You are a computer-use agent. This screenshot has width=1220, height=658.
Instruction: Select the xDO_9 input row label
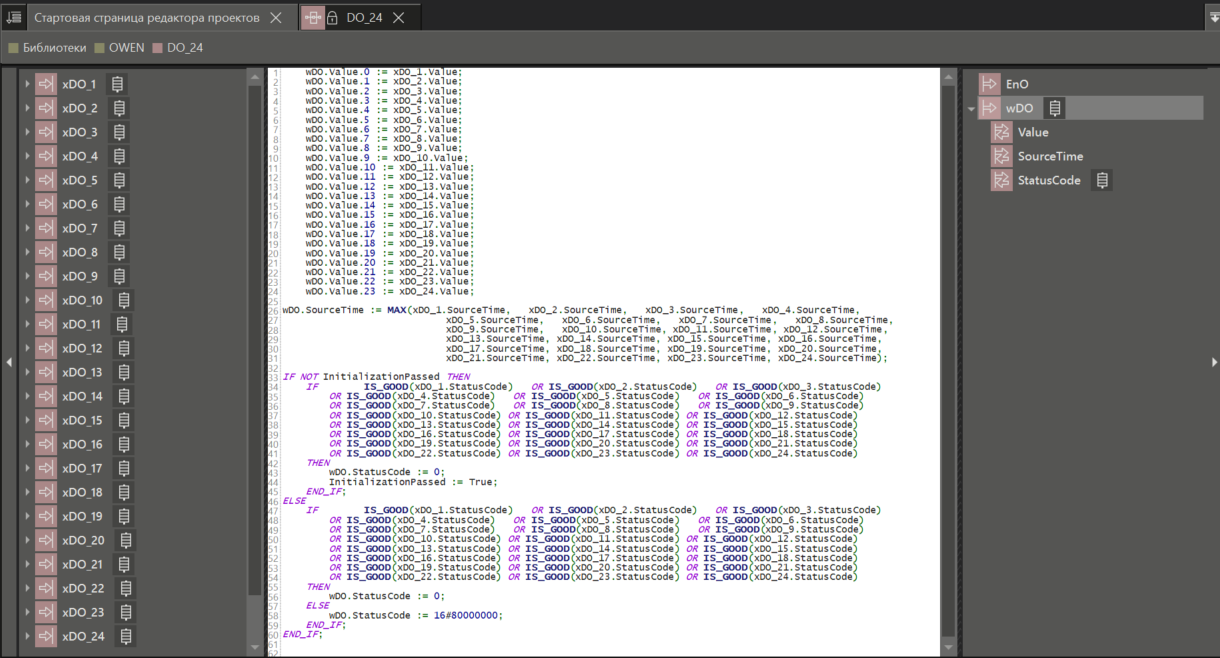tap(80, 276)
